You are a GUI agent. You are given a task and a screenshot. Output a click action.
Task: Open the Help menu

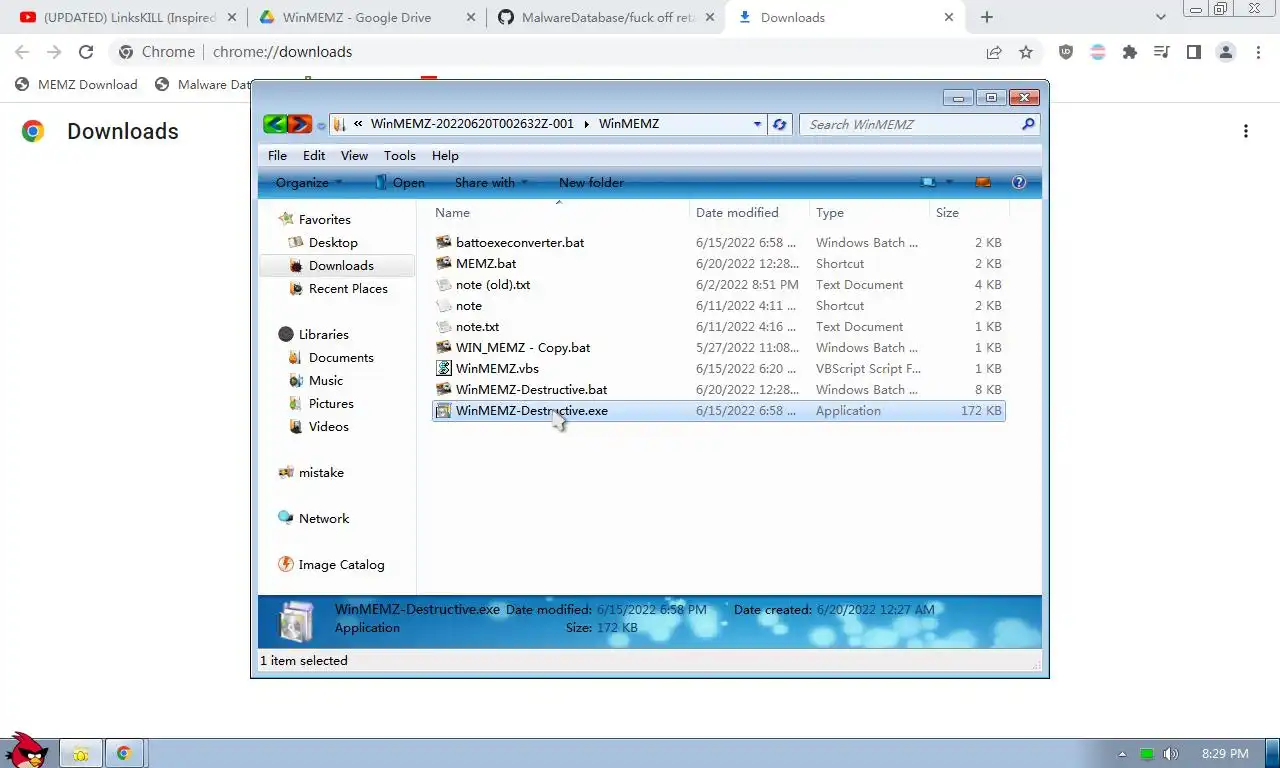(445, 155)
